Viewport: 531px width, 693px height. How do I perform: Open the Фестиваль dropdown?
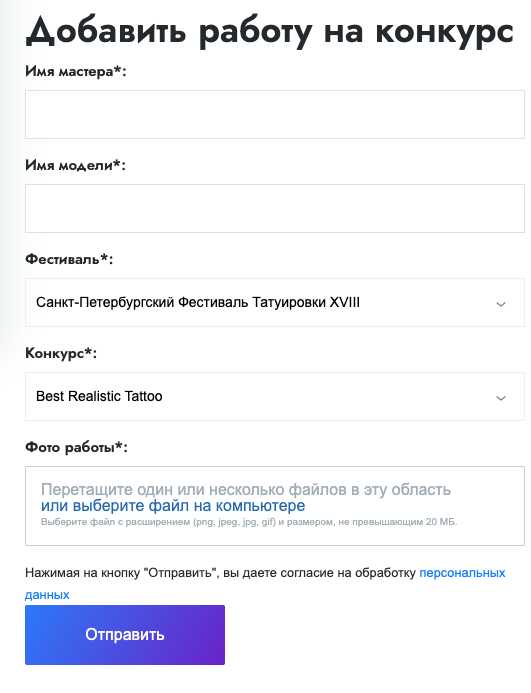pyautogui.click(x=275, y=302)
